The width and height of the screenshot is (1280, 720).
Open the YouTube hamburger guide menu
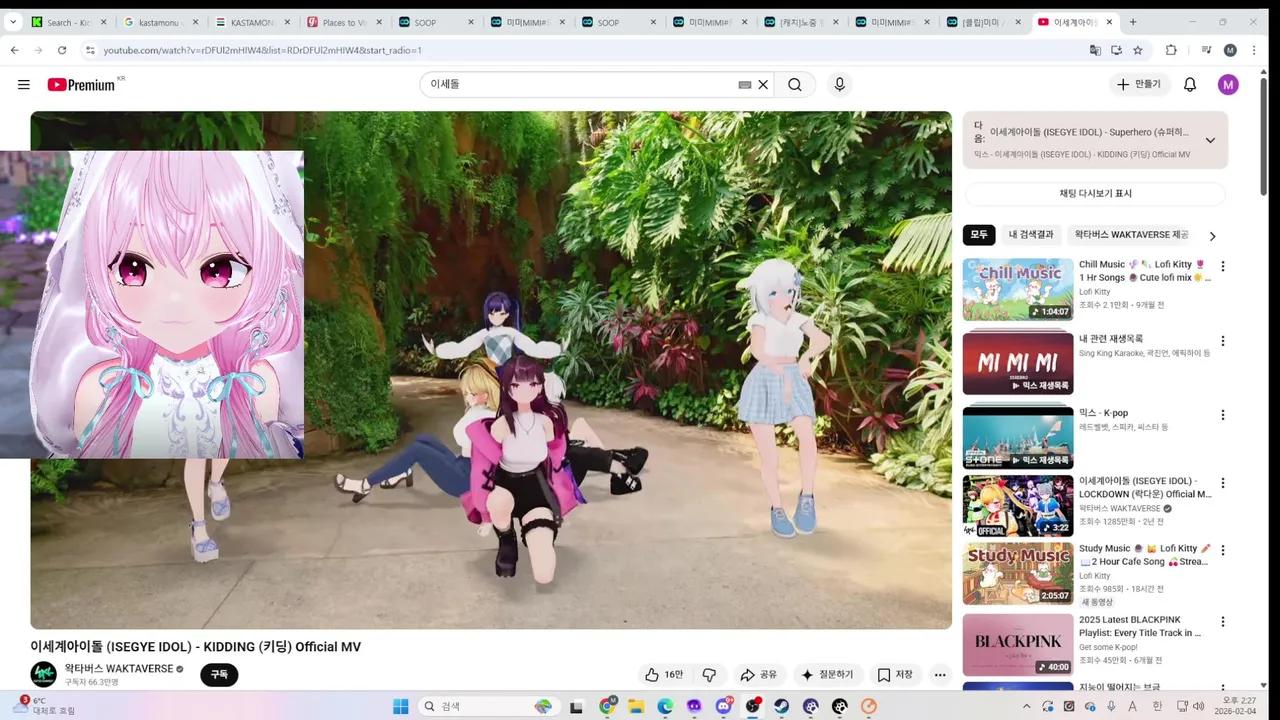point(24,85)
